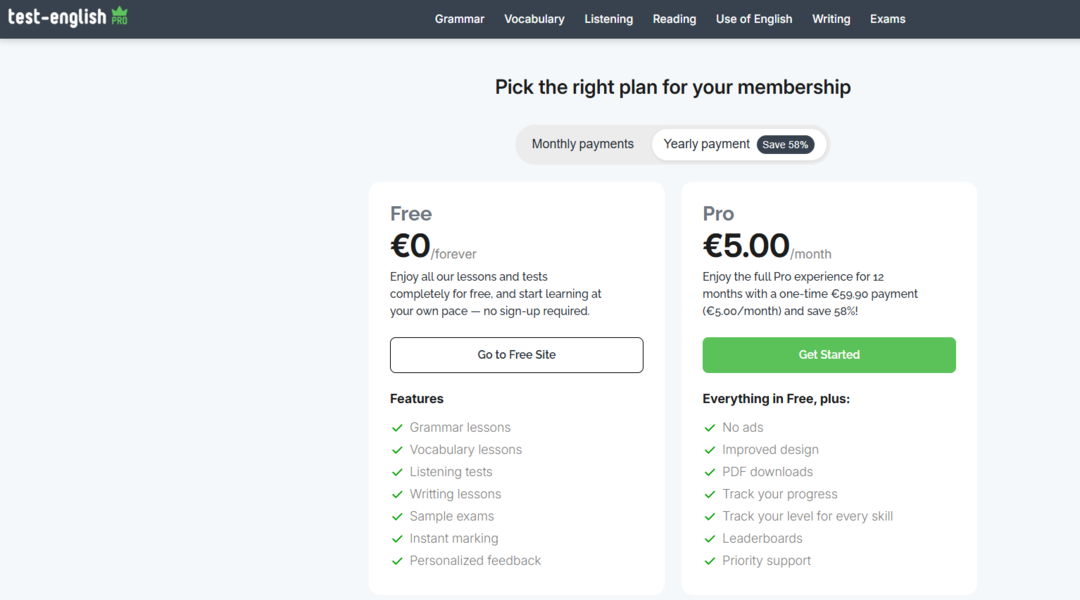The height and width of the screenshot is (600, 1080).
Task: Open the Vocabulary navigation menu
Action: point(534,19)
